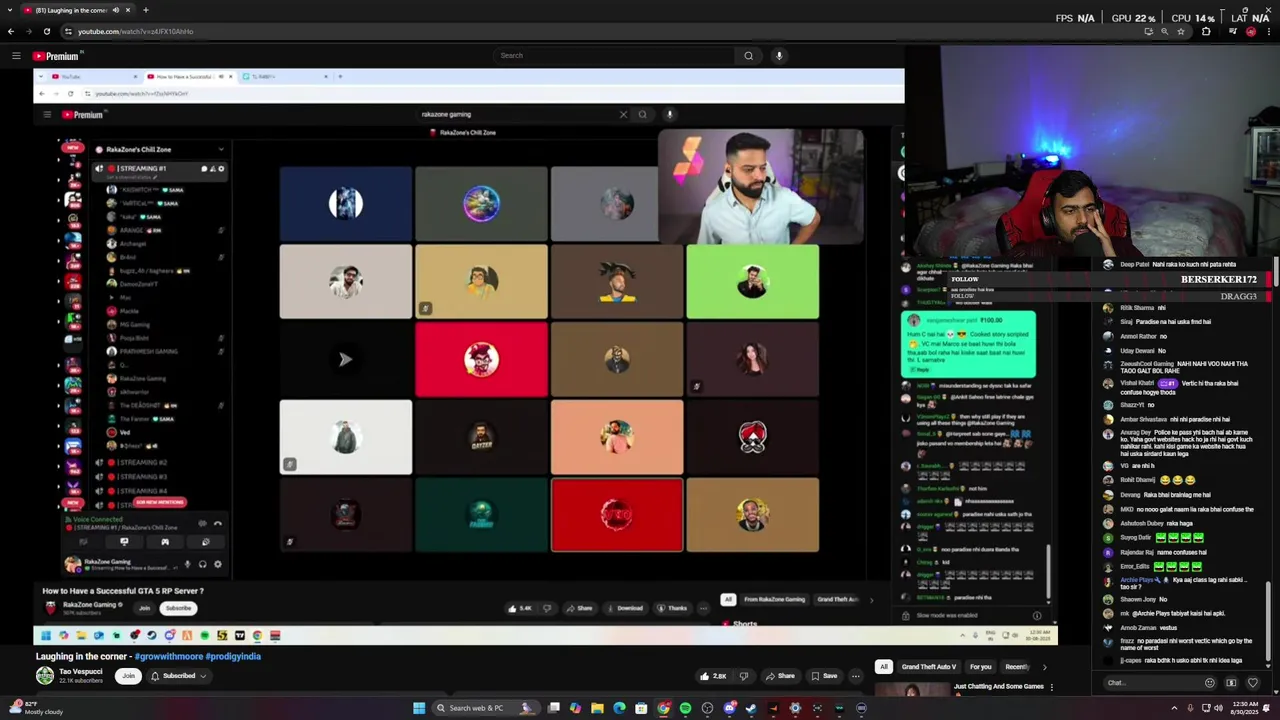Clear the rakazone gaming search text

pyautogui.click(x=623, y=114)
